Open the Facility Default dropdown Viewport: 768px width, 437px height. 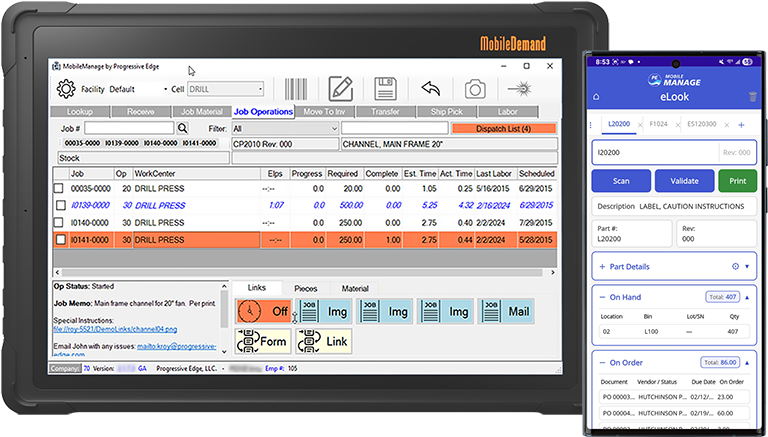click(165, 89)
